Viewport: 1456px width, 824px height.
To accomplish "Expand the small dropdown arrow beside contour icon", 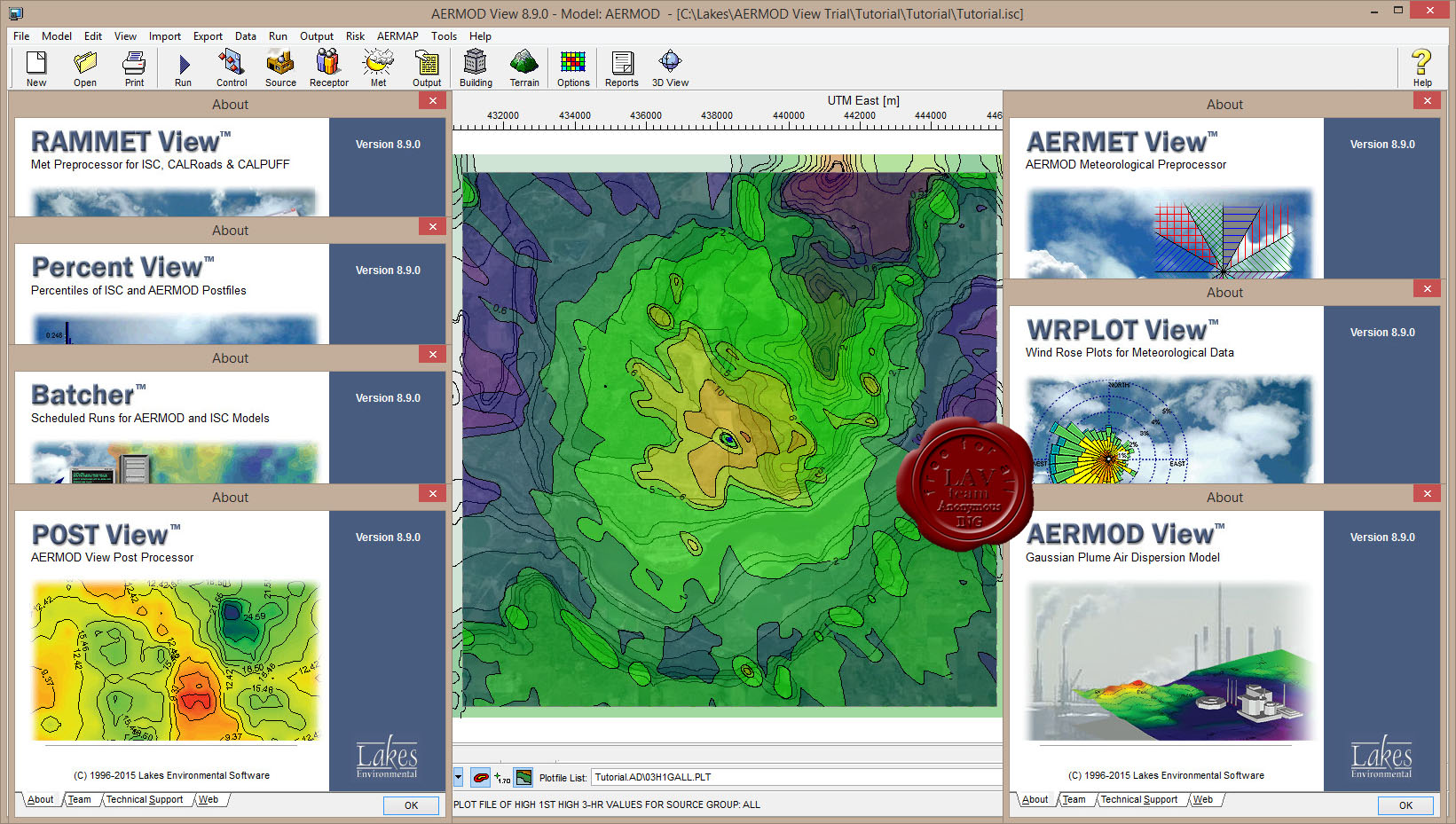I will pos(459,778).
